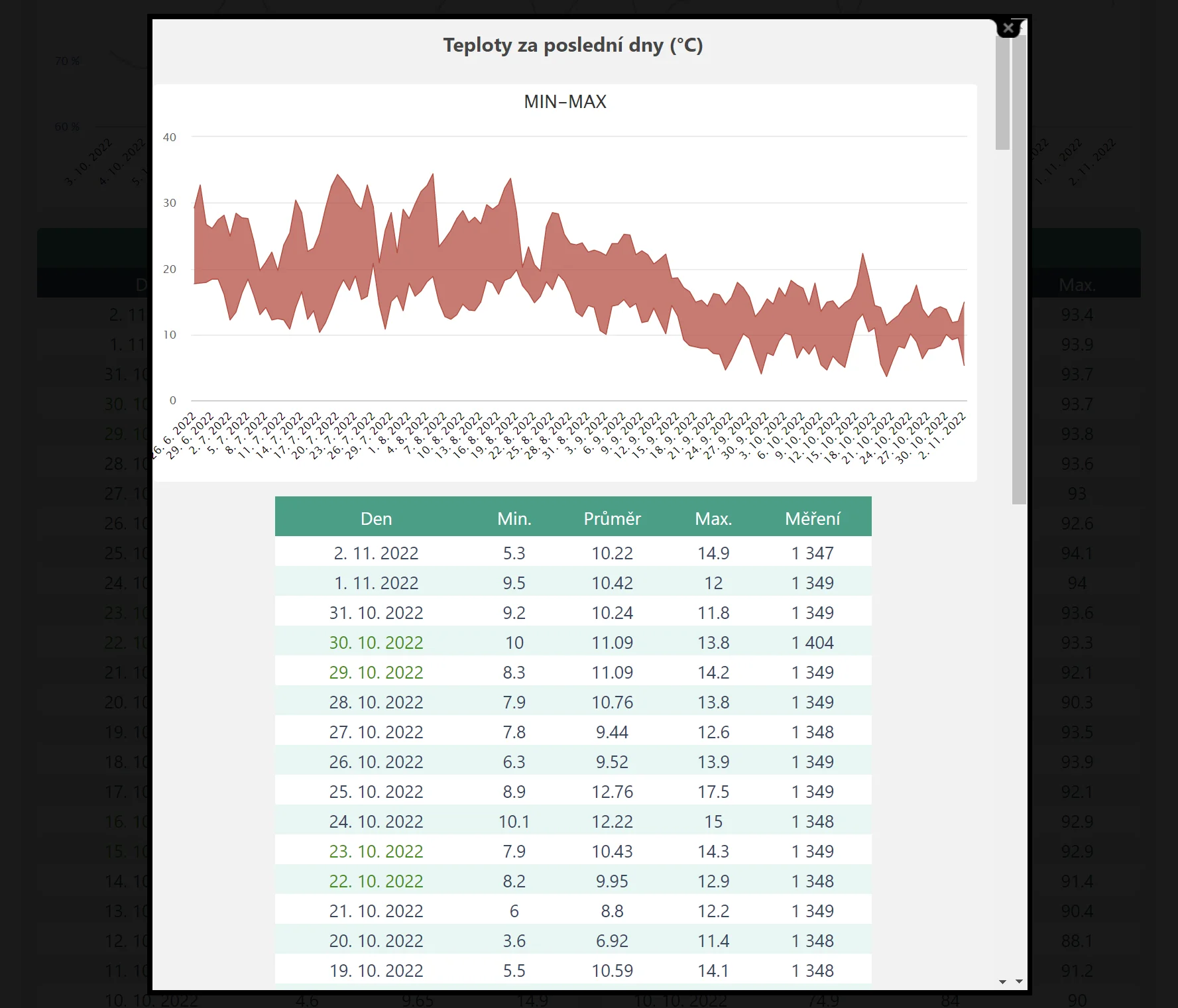Click the taller outer scrollbar thumb
Viewport: 1178px width, 1008px height.
(1019, 265)
